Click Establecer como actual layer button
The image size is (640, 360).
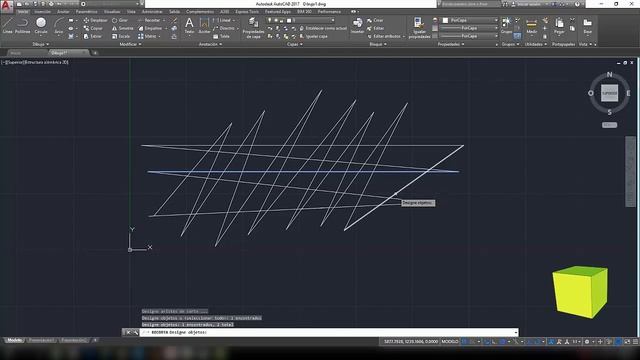323,28
